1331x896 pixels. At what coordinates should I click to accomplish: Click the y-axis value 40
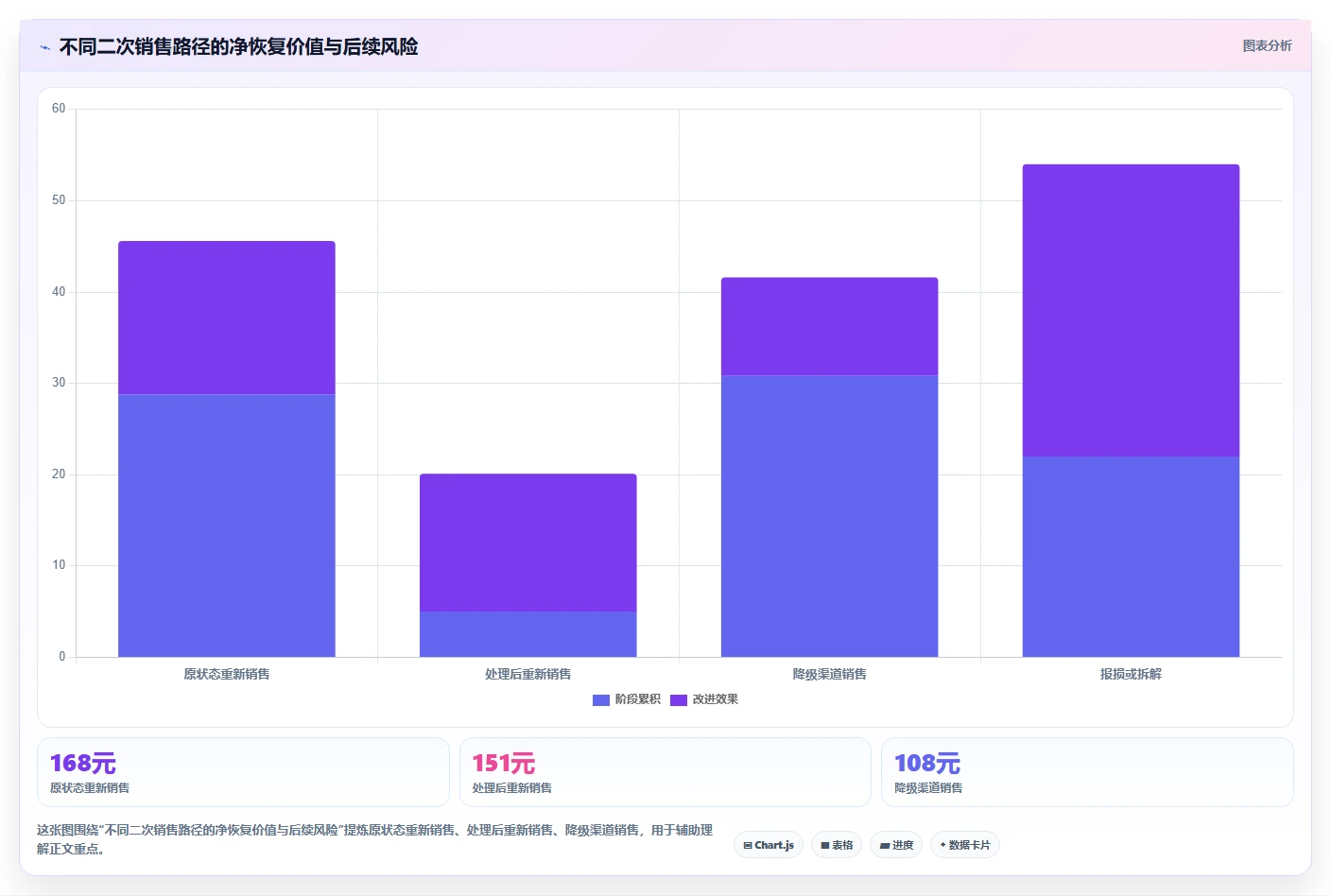[x=59, y=292]
